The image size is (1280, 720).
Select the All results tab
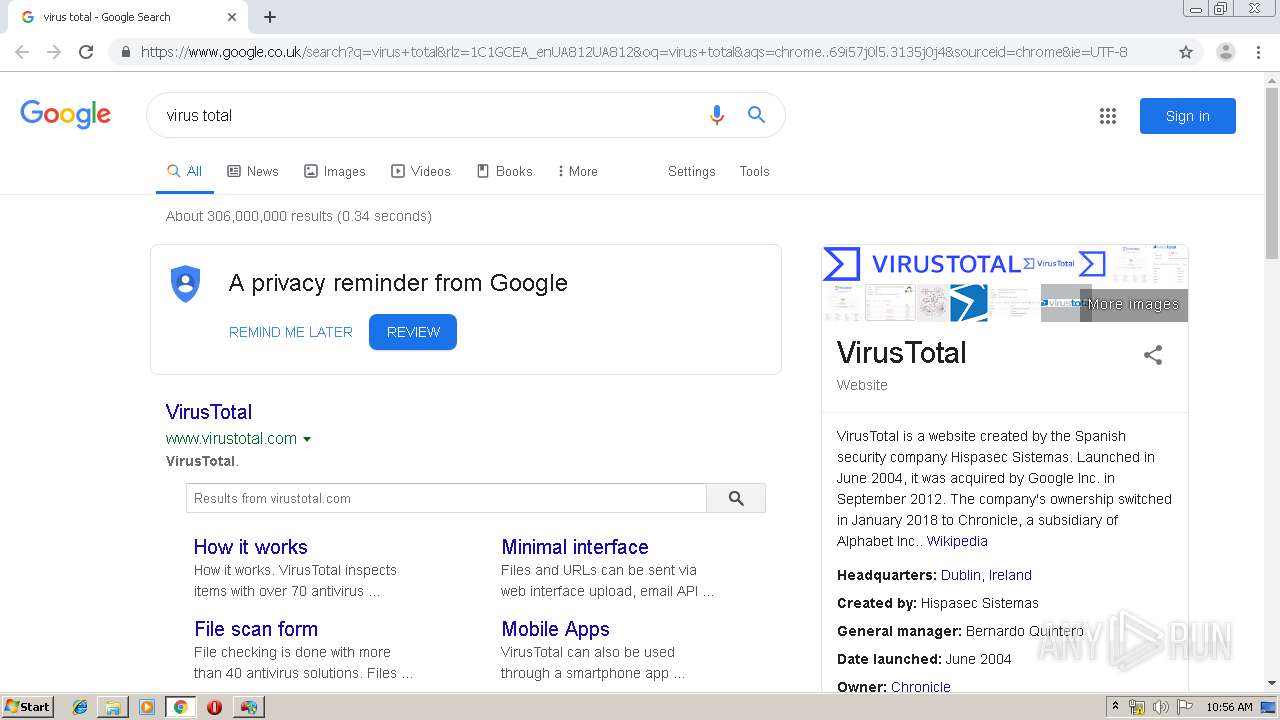(x=185, y=171)
